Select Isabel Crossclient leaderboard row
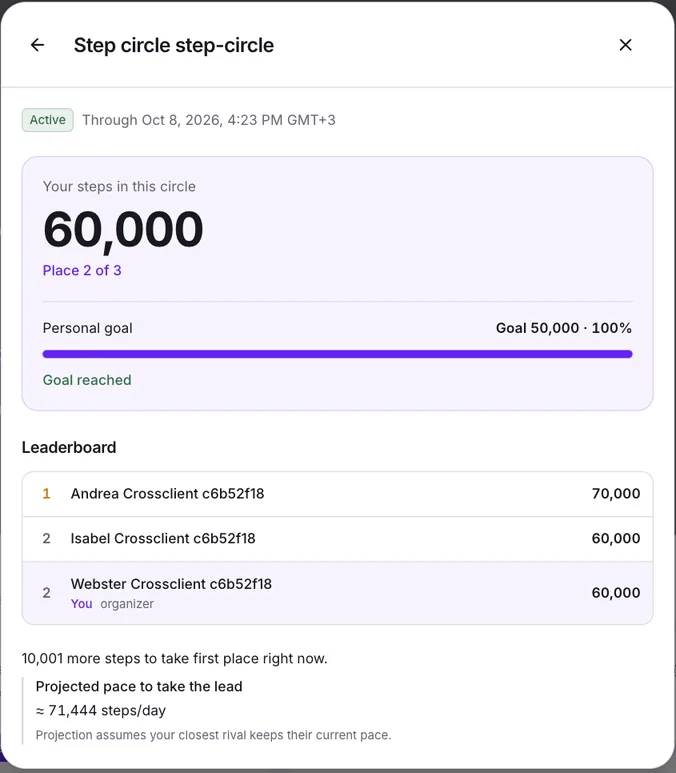676x773 pixels. click(x=337, y=539)
